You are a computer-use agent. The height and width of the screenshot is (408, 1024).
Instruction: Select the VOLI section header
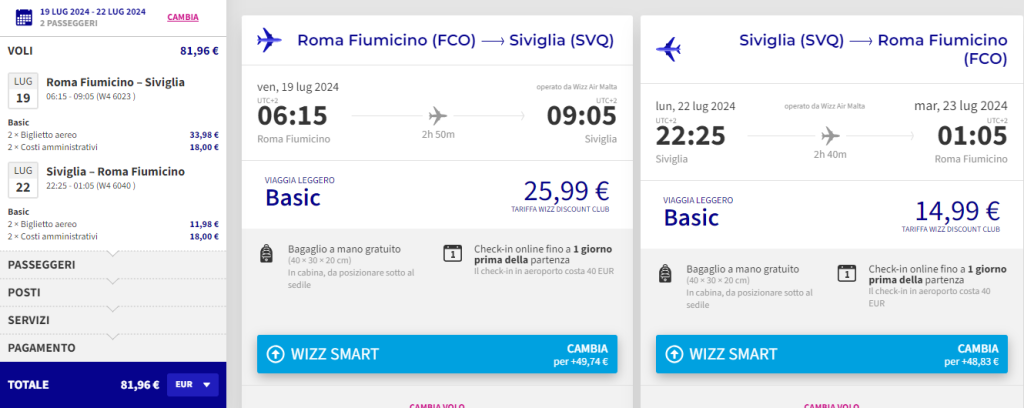(x=113, y=51)
